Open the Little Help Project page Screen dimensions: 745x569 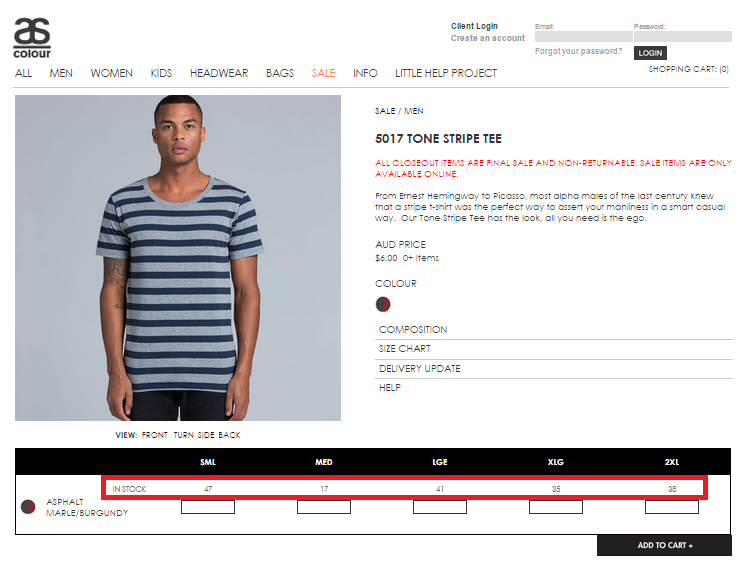click(446, 73)
